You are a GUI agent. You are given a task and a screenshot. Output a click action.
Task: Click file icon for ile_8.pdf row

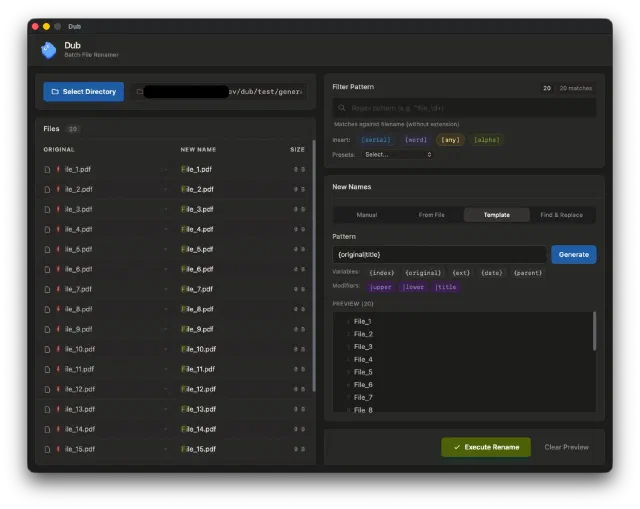pos(47,309)
